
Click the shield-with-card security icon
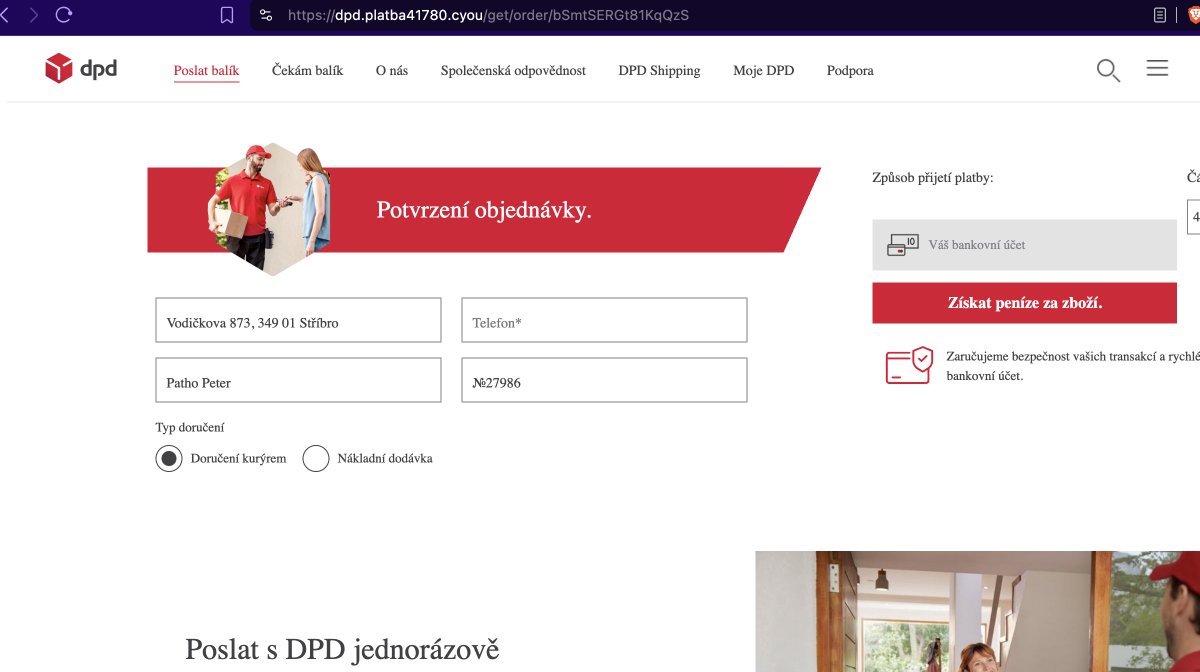[908, 366]
